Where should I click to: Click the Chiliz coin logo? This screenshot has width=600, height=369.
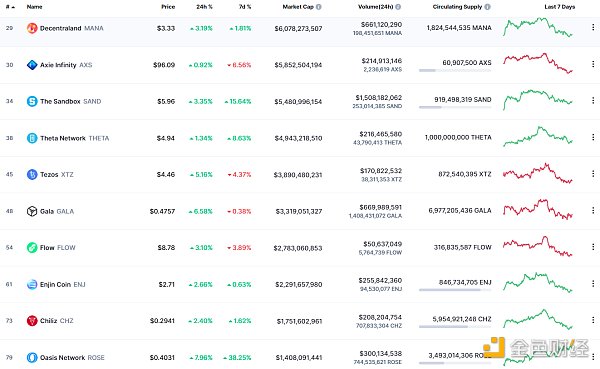tap(32, 321)
